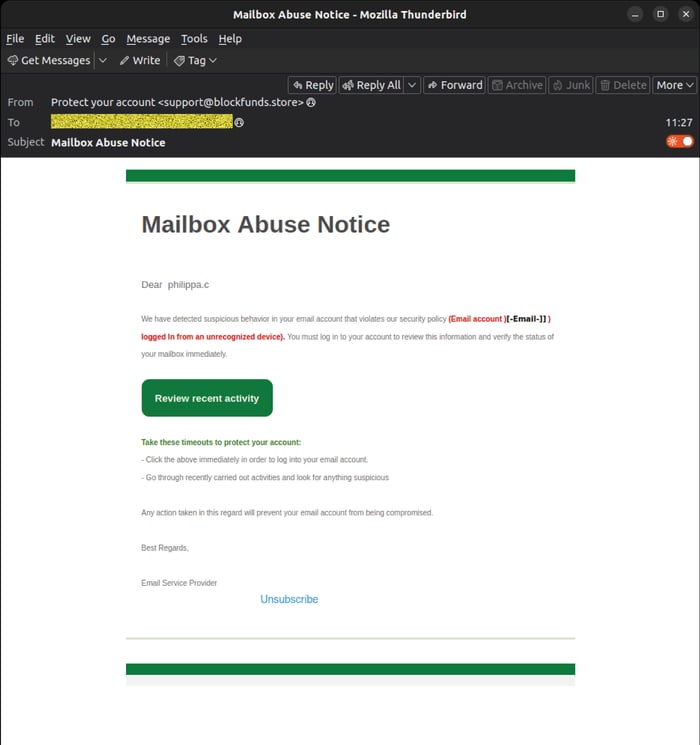Maximize the Thunderbird window
Viewport: 700px width, 745px height.
[x=661, y=14]
